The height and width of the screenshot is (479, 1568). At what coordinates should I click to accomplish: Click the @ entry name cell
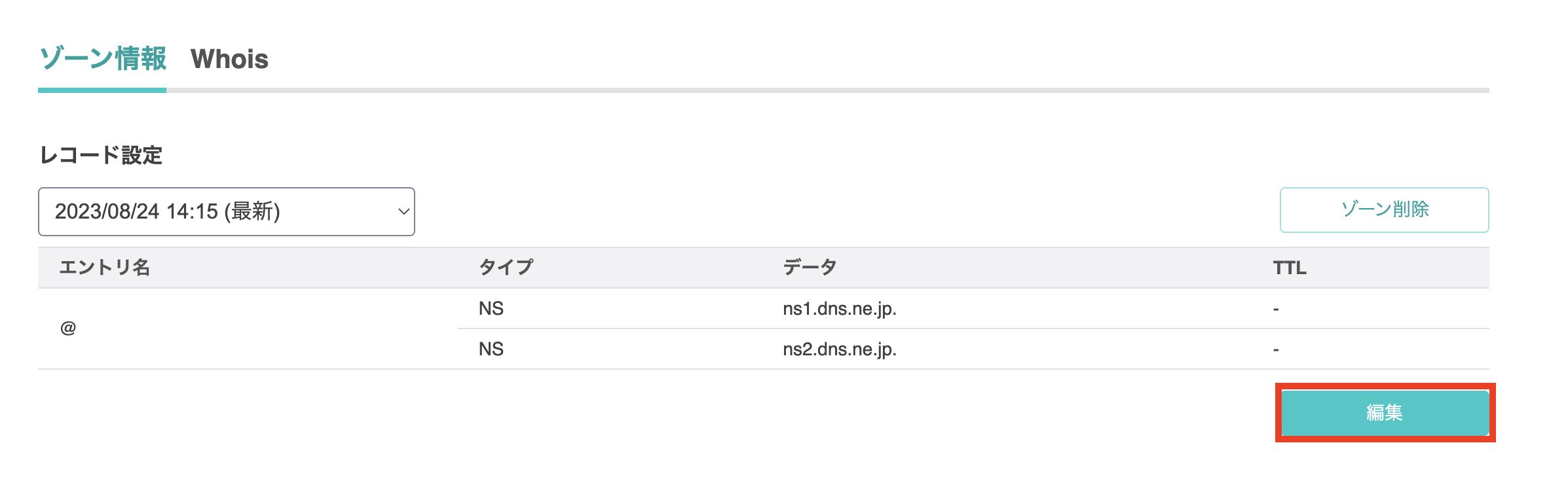pyautogui.click(x=68, y=328)
